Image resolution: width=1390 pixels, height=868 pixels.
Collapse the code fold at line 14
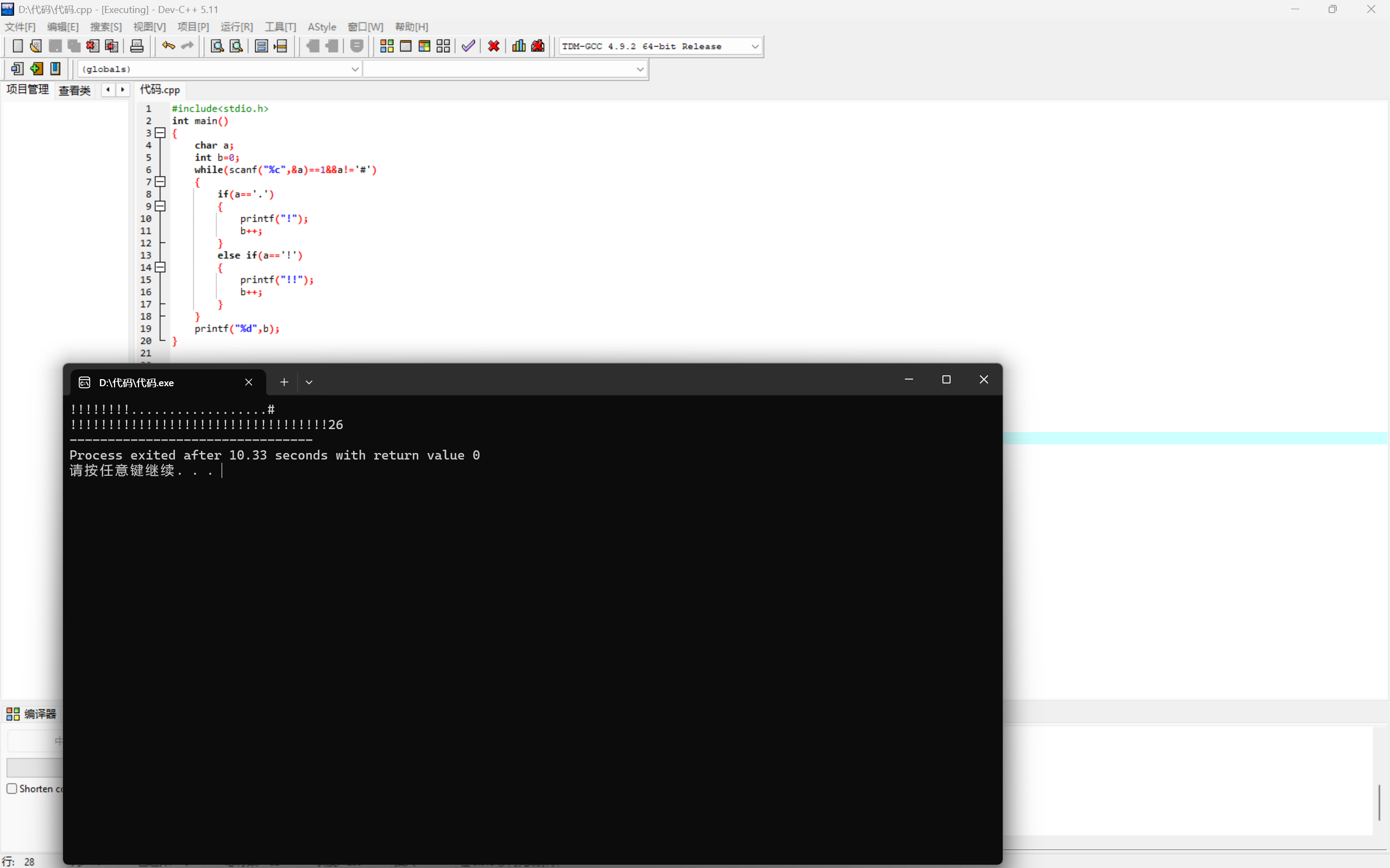(161, 268)
